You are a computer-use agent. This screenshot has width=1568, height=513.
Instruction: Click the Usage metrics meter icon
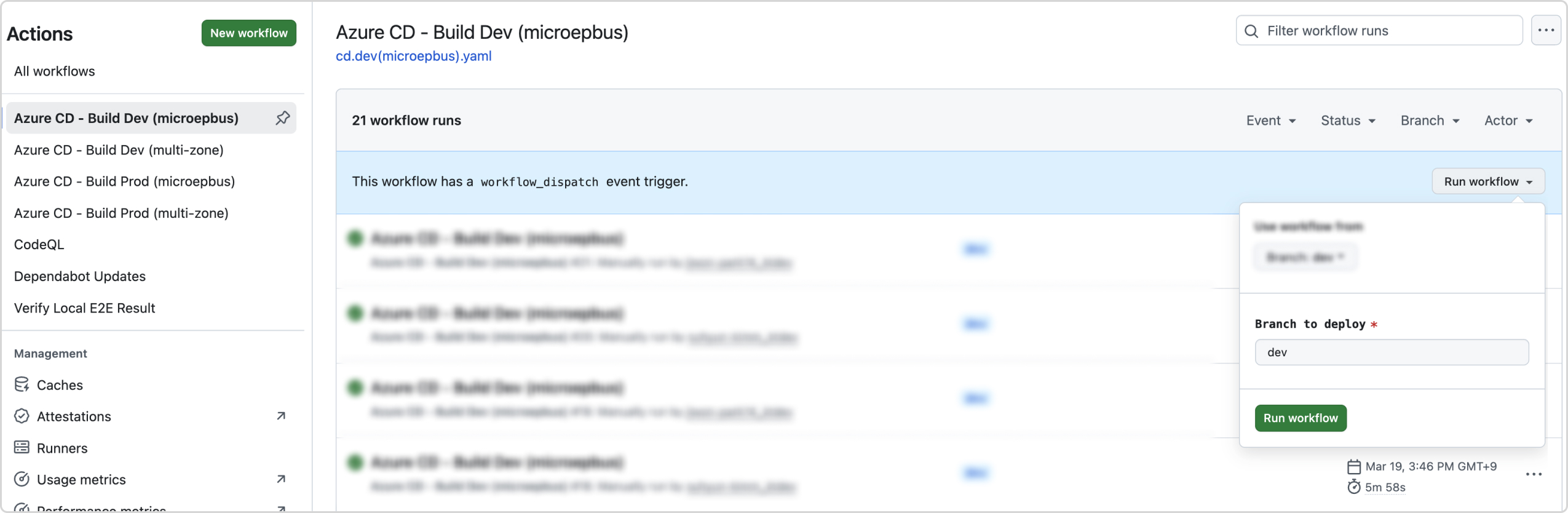(x=22, y=479)
